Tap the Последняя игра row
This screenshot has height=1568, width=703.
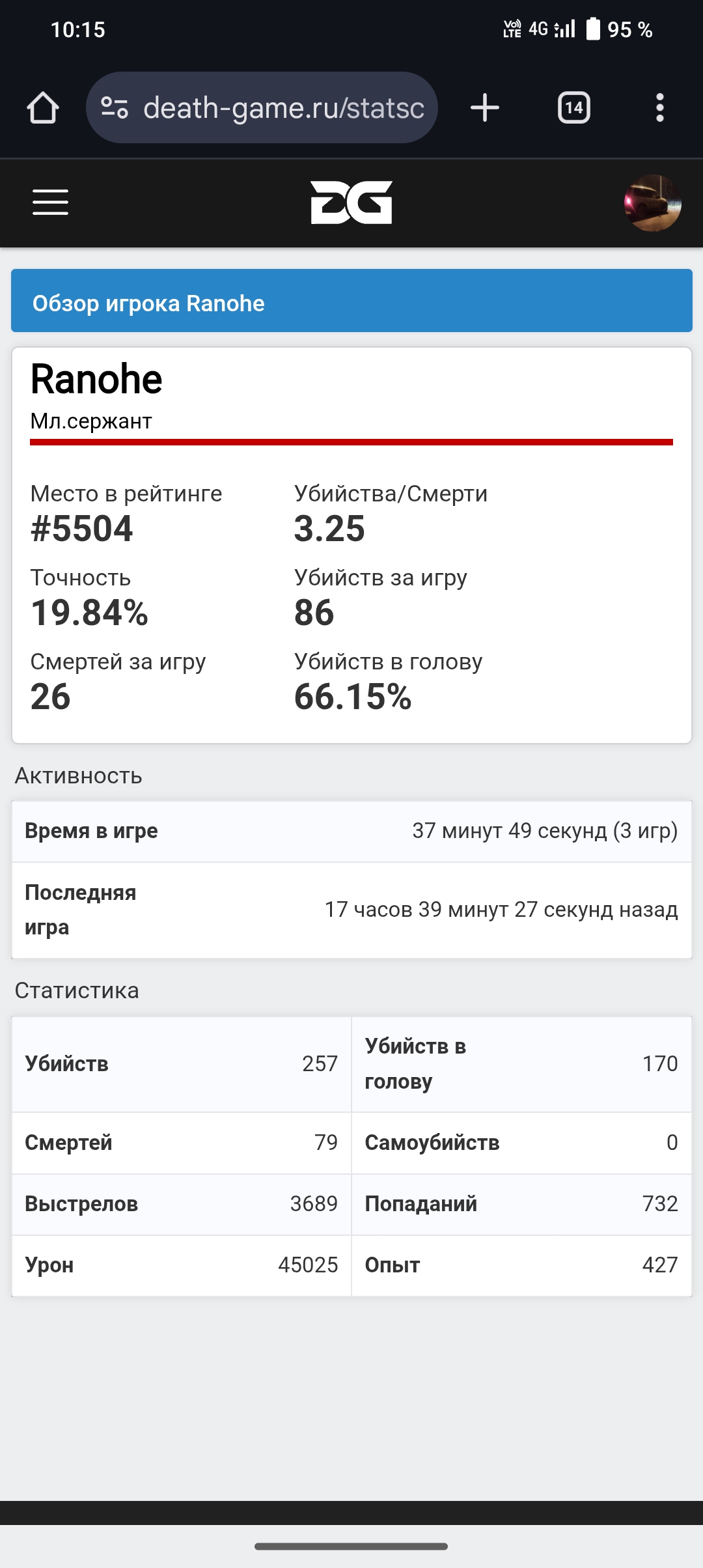coord(351,910)
